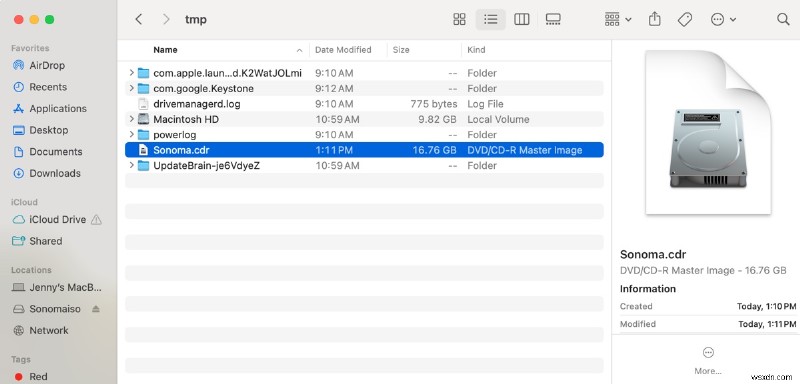Click the powerlog folder icon
Viewport: 800px width, 384px height.
point(143,135)
